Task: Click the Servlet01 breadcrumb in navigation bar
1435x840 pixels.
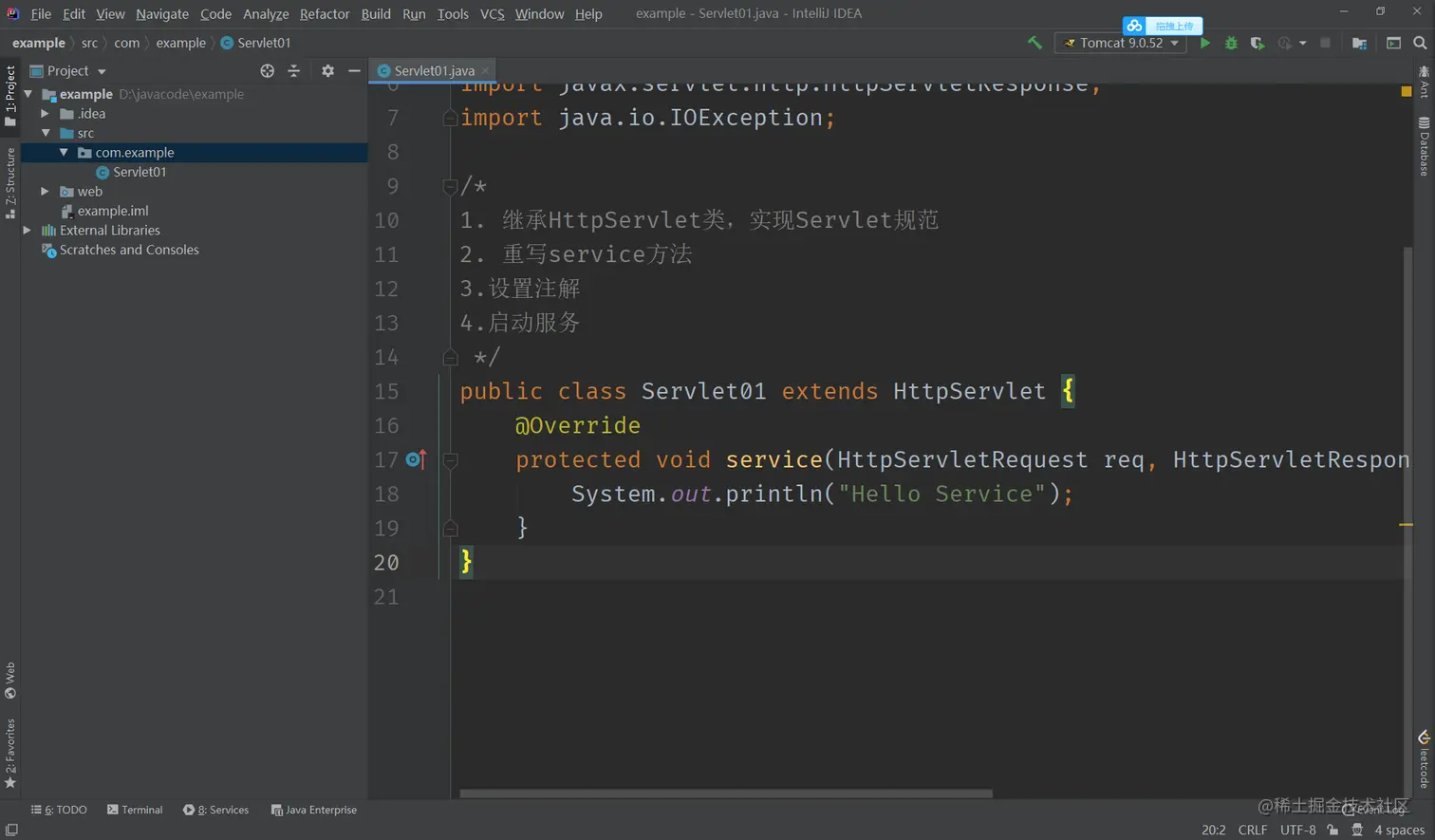Action: tap(256, 43)
